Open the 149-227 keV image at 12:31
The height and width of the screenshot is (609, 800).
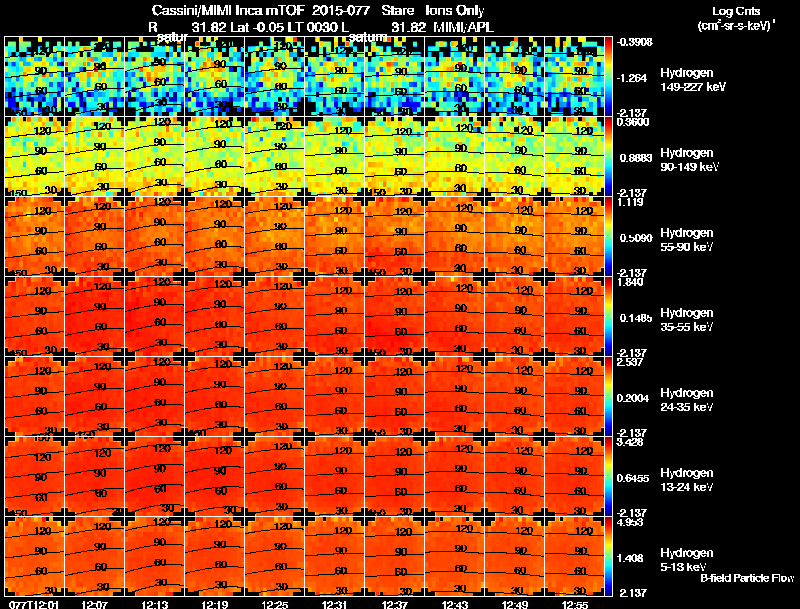coord(335,77)
